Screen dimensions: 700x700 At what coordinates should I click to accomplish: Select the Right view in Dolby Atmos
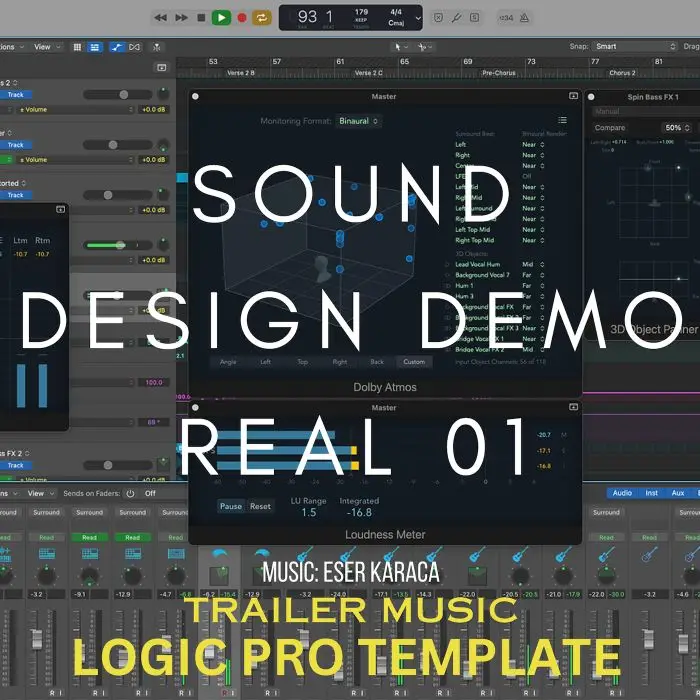click(x=340, y=362)
